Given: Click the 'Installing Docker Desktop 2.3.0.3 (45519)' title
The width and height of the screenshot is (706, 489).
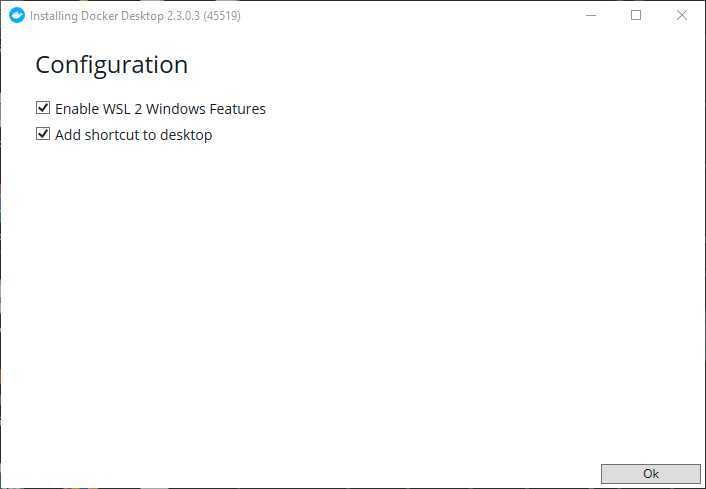Looking at the screenshot, I should (x=136, y=16).
